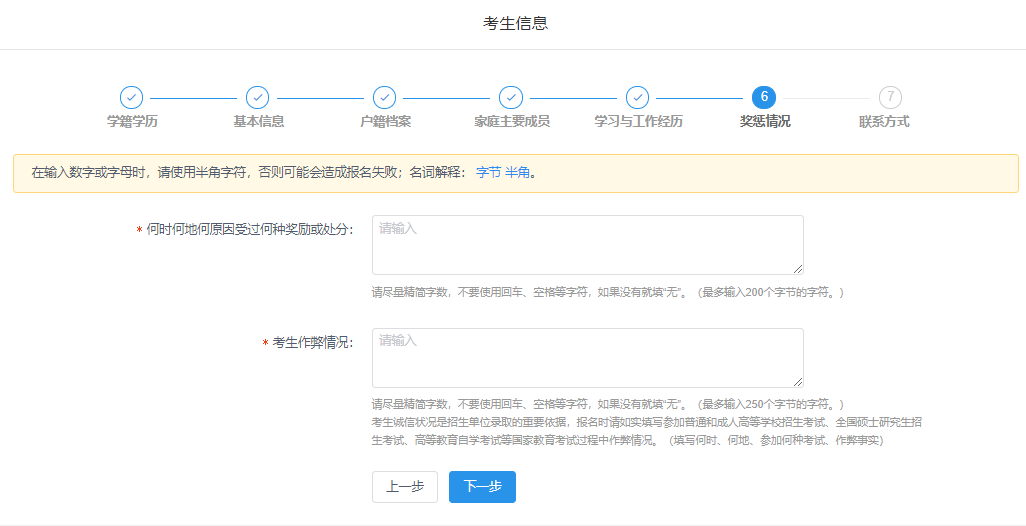Click the blue step 6 circle
Viewport: 1026px width, 526px height.
764,97
